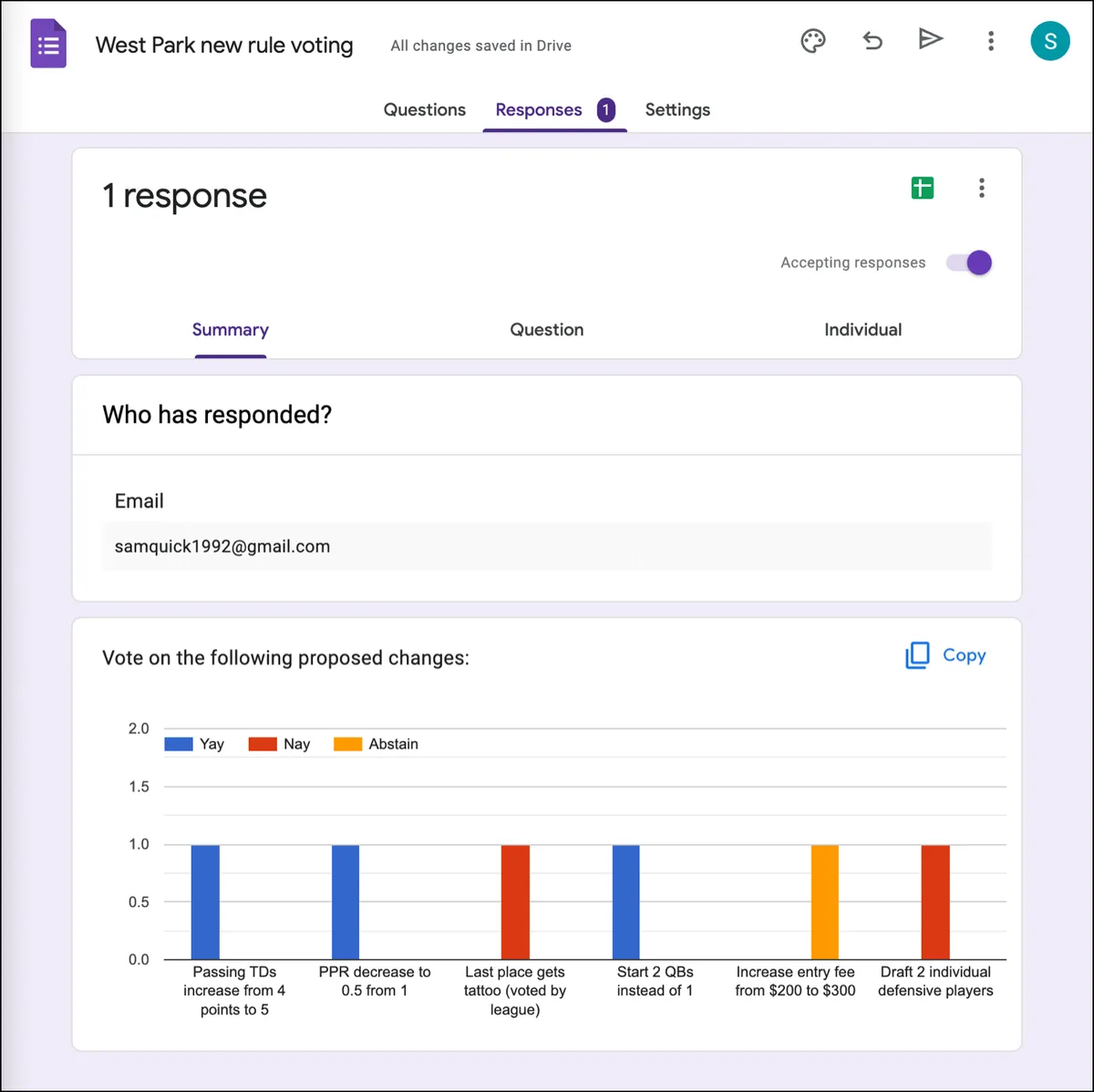Click the samquick1992@gmail.com email entry
The width and height of the screenshot is (1094, 1092).
click(547, 547)
